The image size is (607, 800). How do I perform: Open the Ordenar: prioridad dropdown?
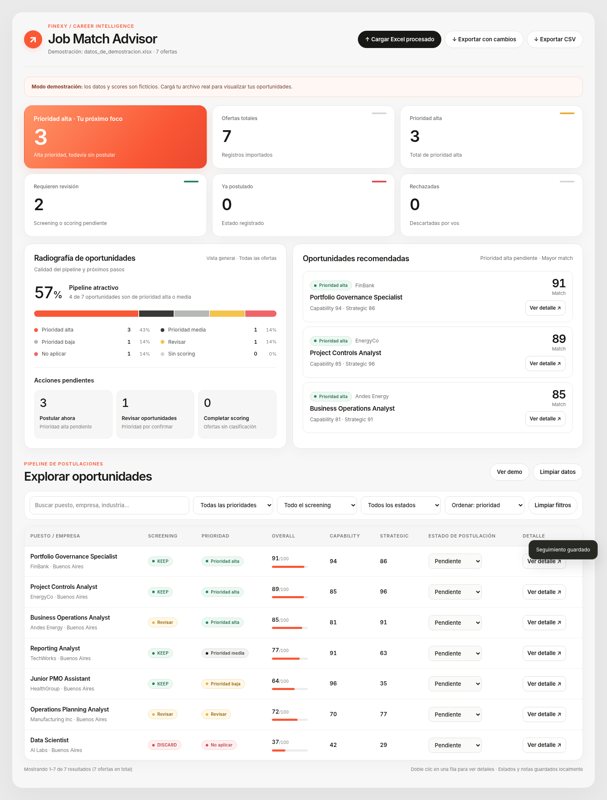click(x=485, y=505)
